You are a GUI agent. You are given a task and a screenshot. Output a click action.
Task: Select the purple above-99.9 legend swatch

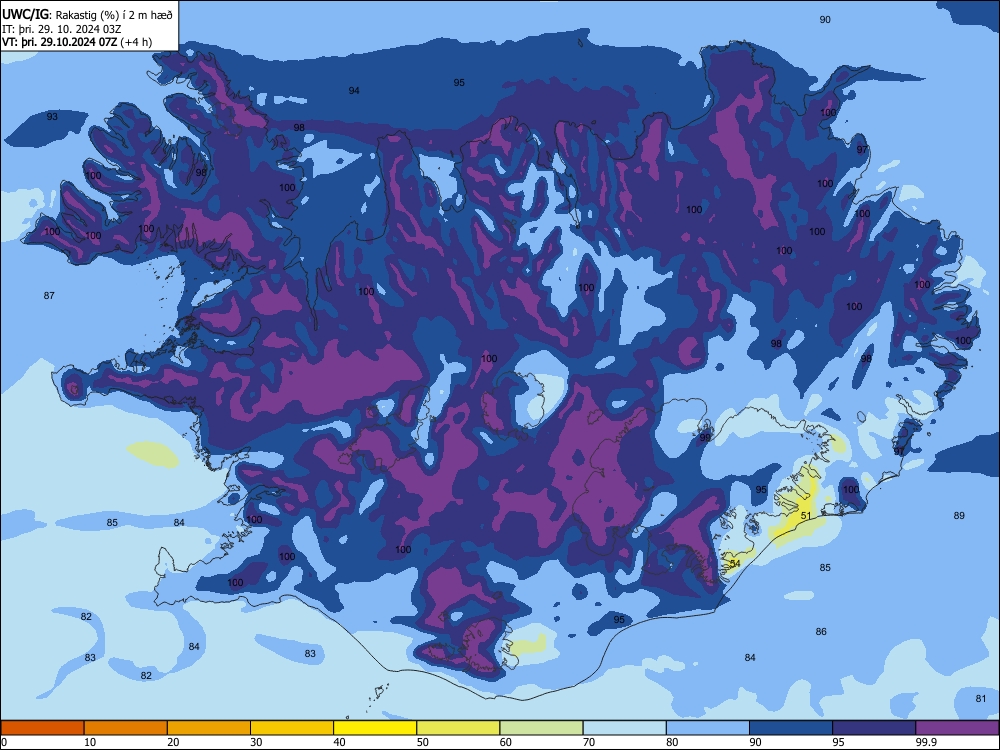(957, 728)
